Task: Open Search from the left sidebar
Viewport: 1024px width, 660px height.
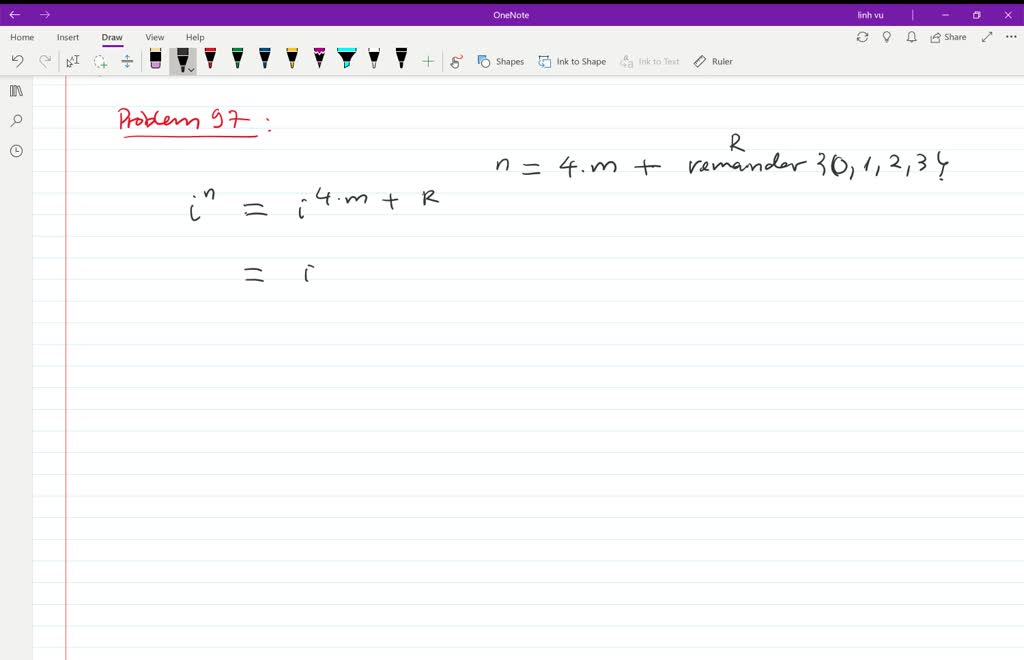Action: tap(14, 120)
